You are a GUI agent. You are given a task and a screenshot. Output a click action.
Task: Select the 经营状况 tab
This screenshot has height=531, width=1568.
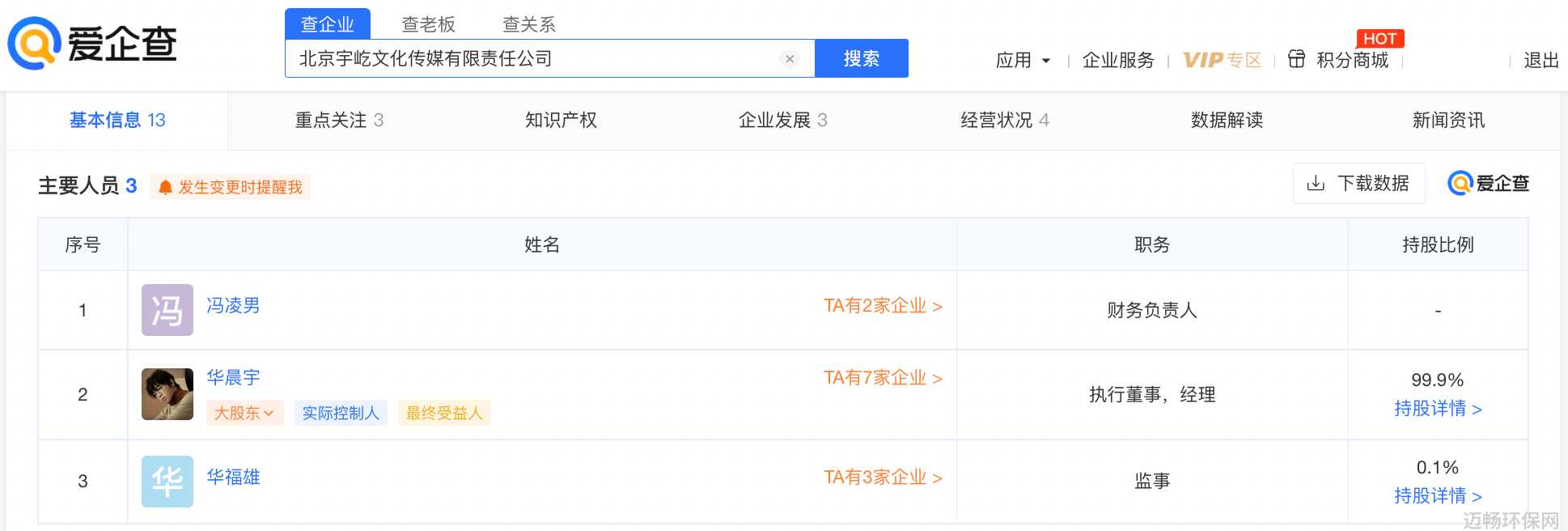click(x=1005, y=121)
